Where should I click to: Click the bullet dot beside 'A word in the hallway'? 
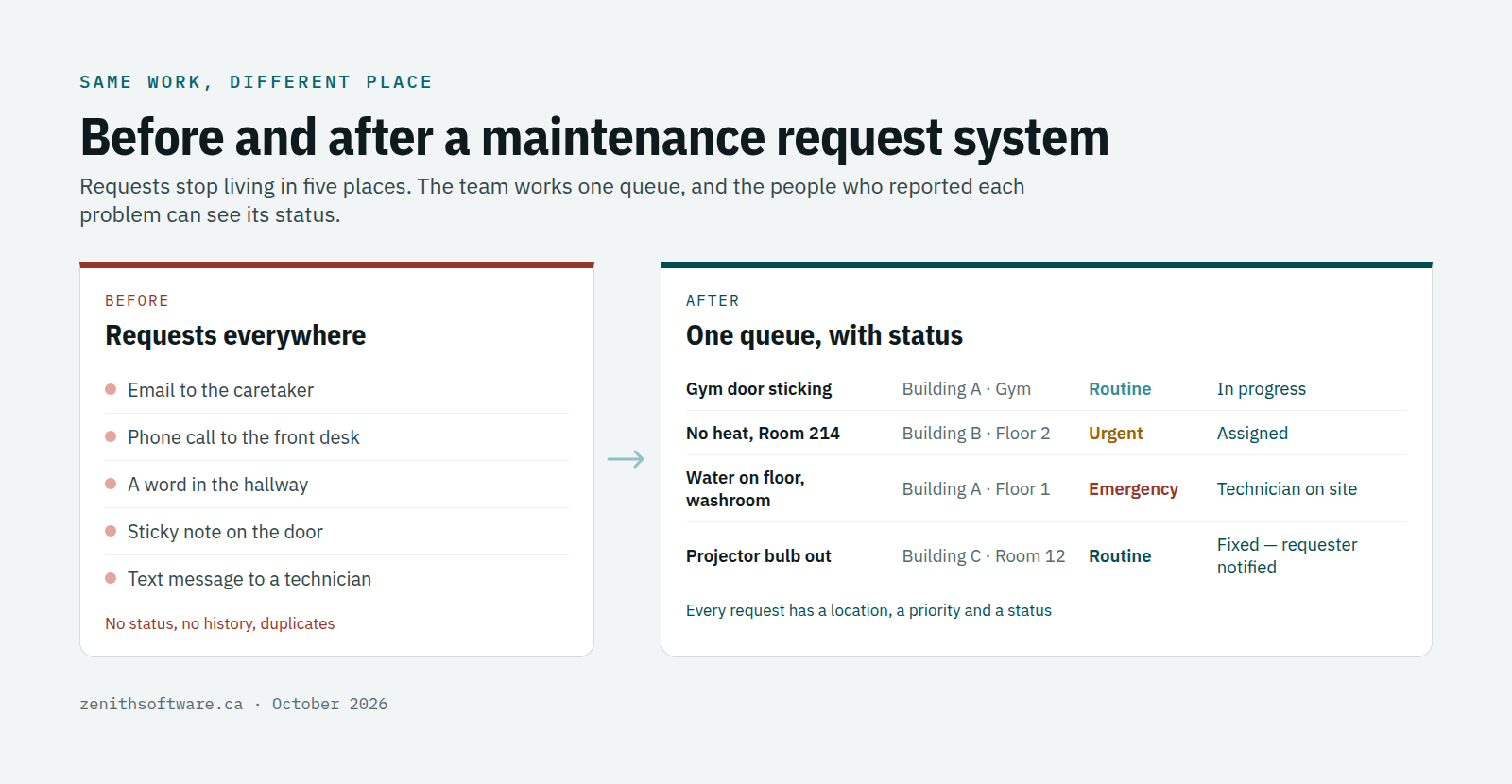pos(111,484)
